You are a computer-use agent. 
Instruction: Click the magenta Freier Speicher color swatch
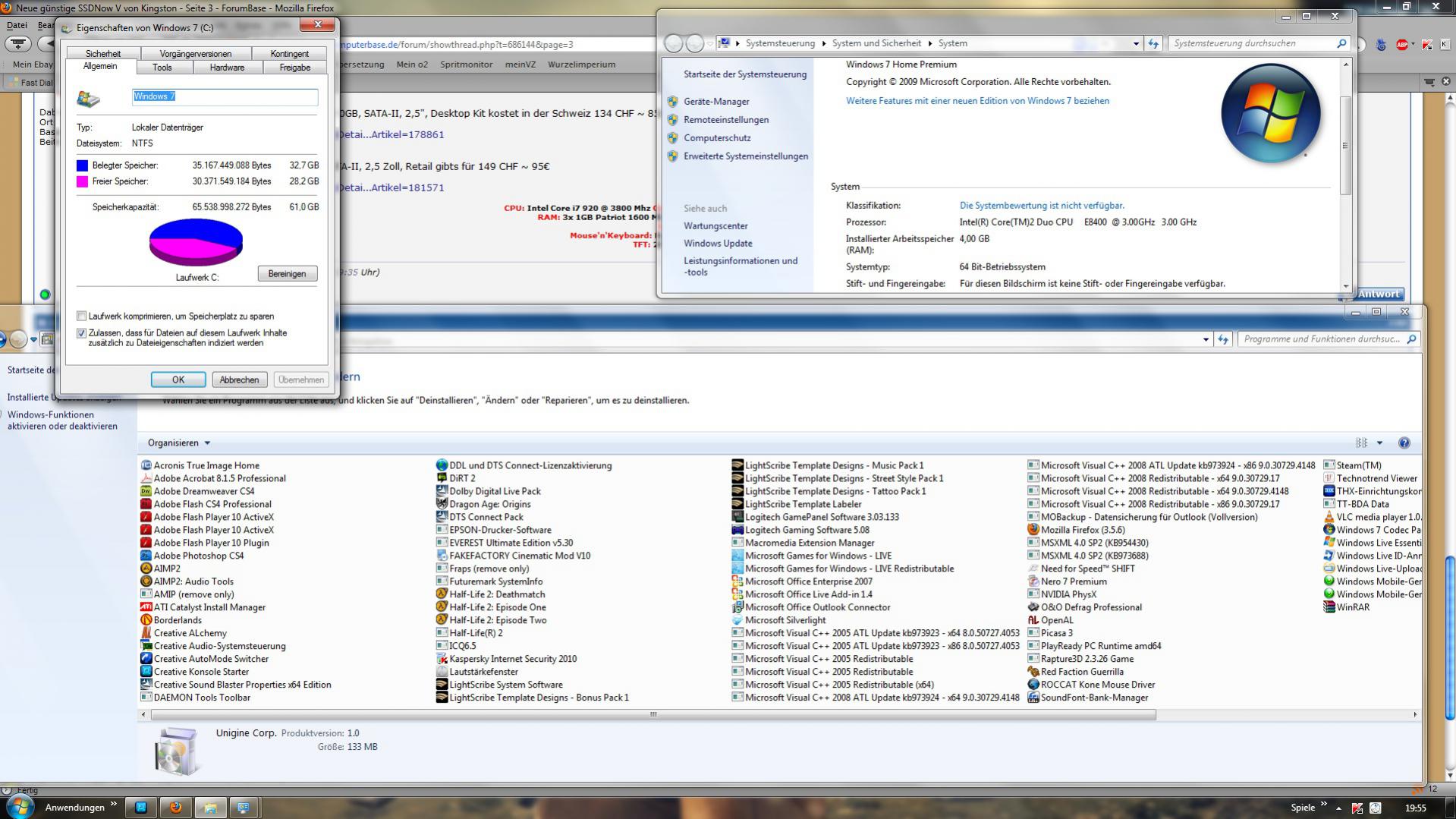(82, 181)
